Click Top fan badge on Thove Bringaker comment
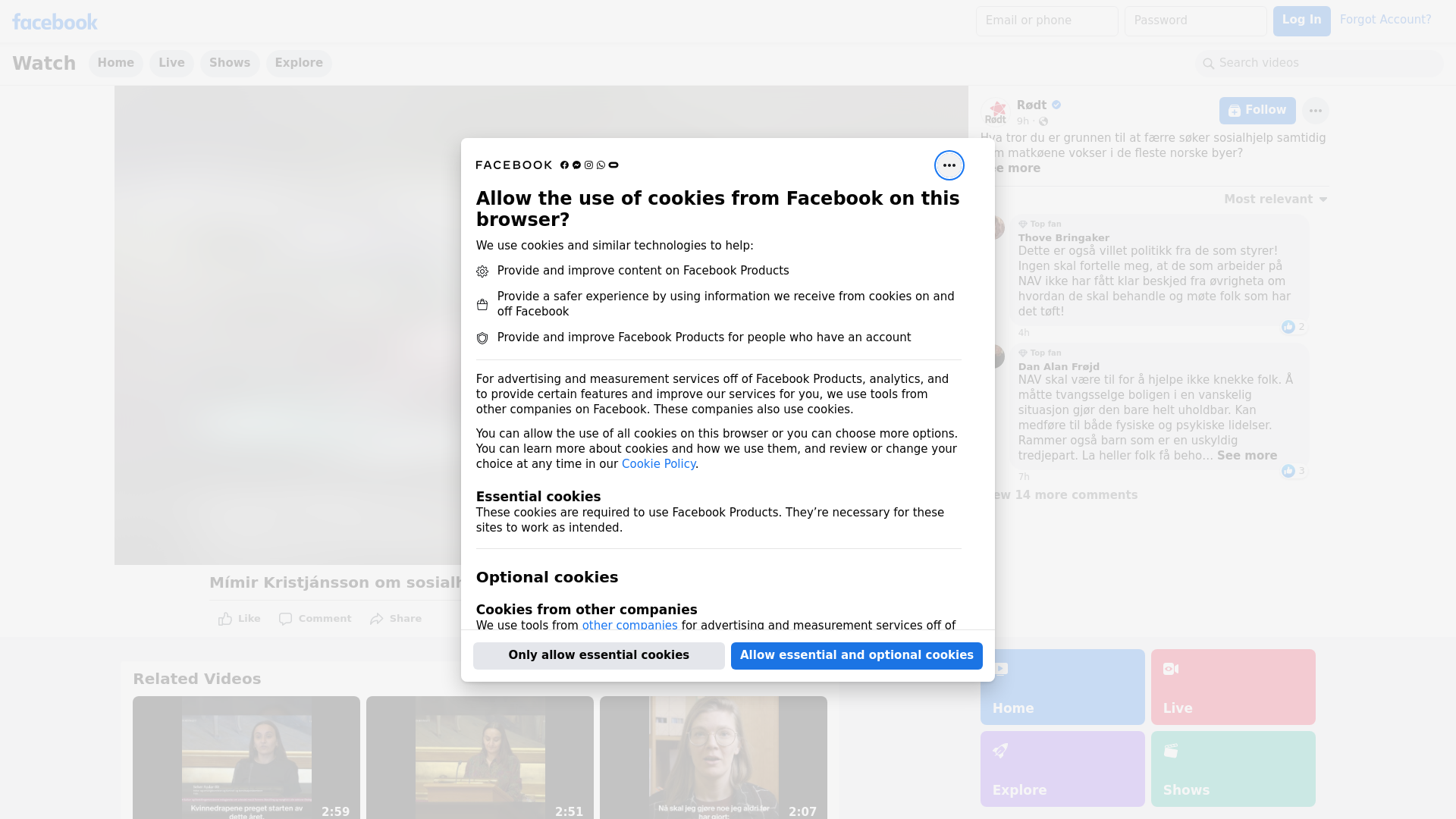1456x819 pixels. (1040, 224)
